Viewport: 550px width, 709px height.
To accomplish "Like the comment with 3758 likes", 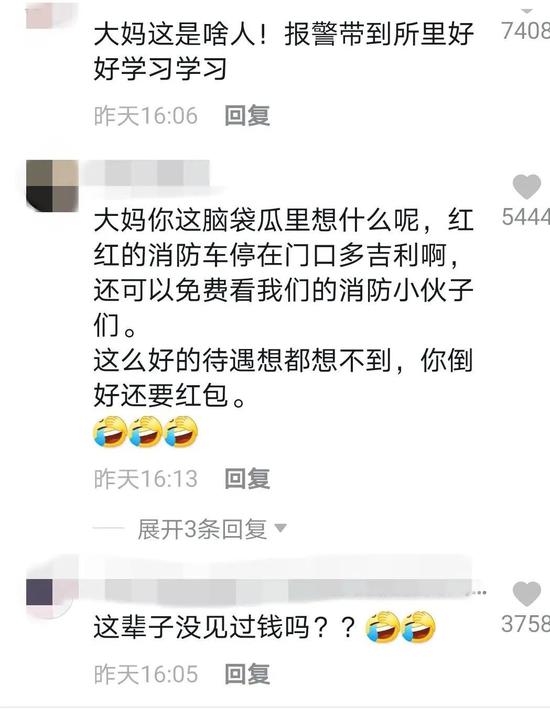I will [526, 594].
